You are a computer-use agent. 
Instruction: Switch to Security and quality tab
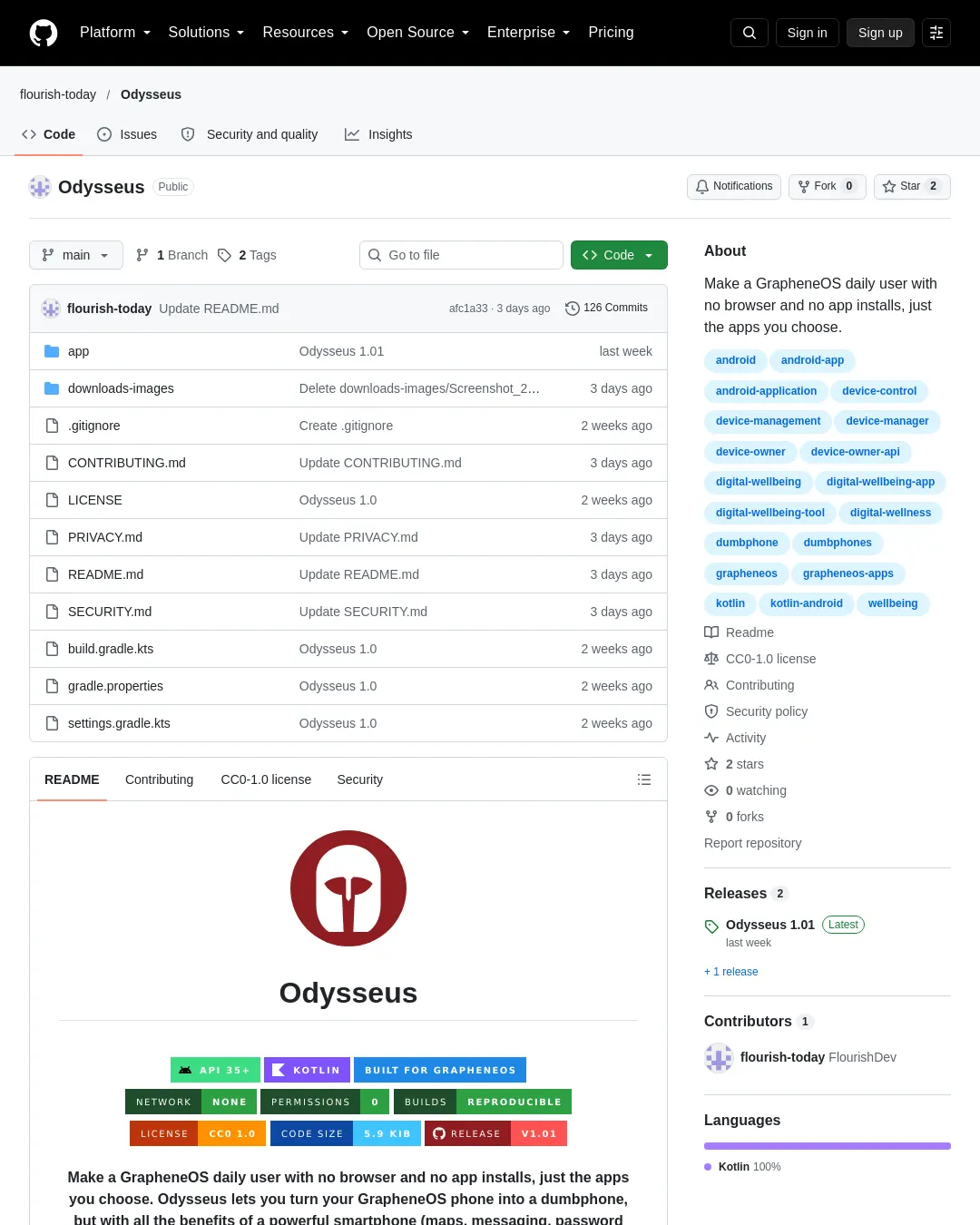click(250, 134)
